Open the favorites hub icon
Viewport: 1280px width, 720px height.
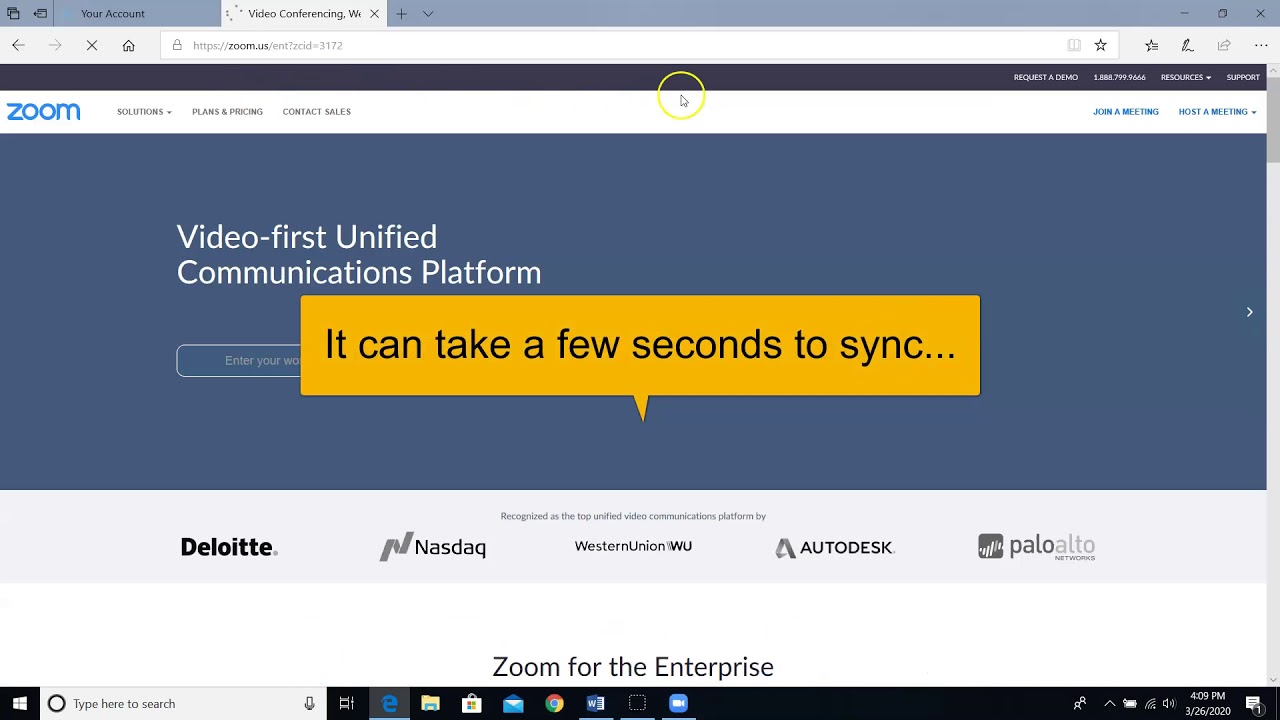[1151, 45]
